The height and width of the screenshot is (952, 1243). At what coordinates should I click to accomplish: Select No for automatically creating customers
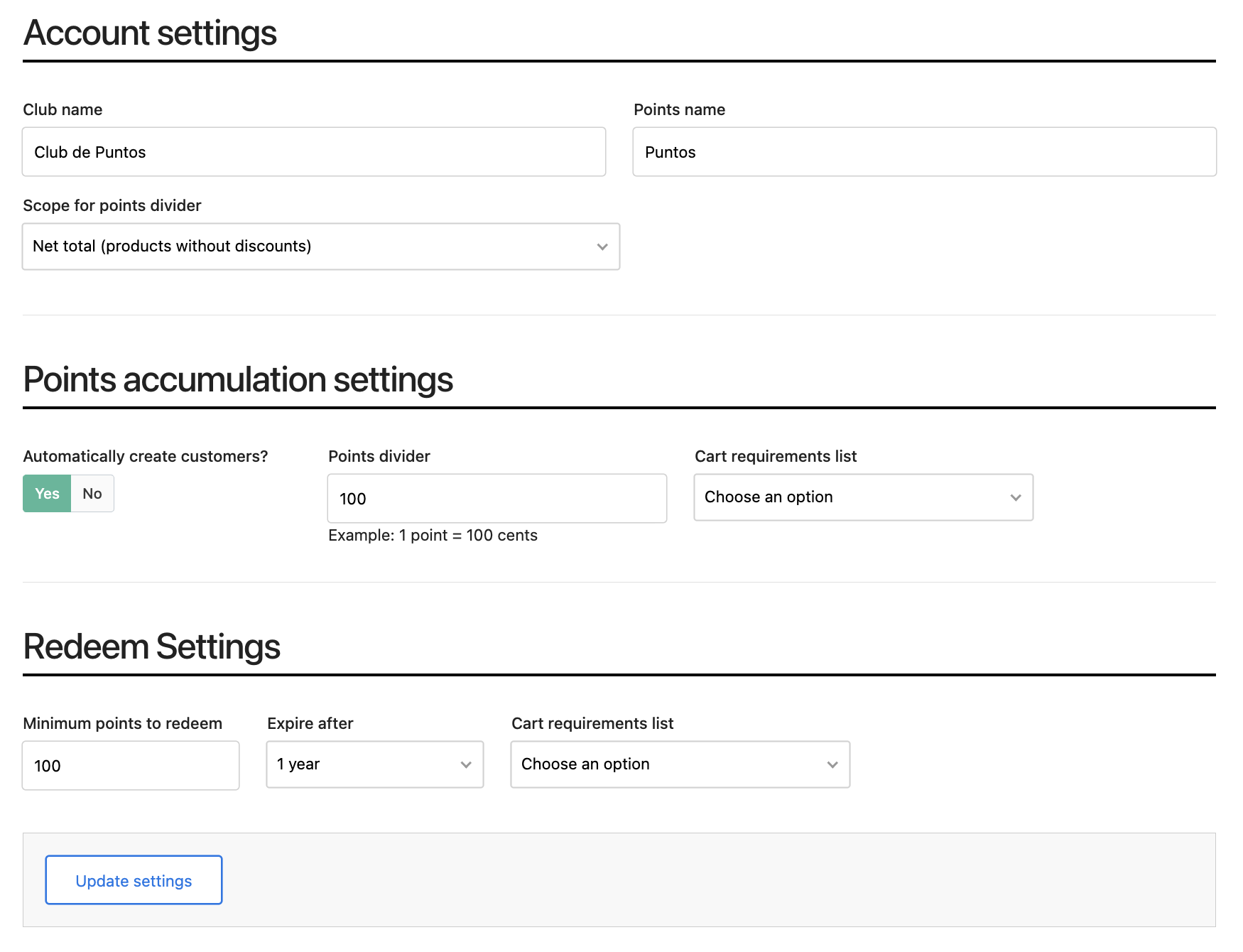click(92, 494)
